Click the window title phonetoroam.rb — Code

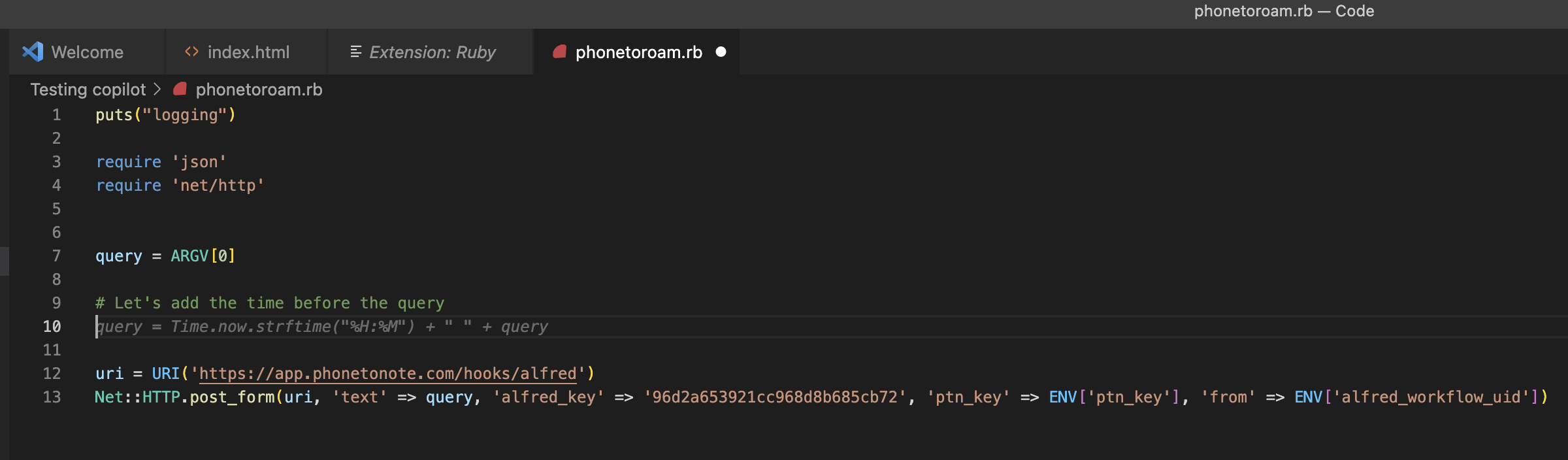[1284, 11]
